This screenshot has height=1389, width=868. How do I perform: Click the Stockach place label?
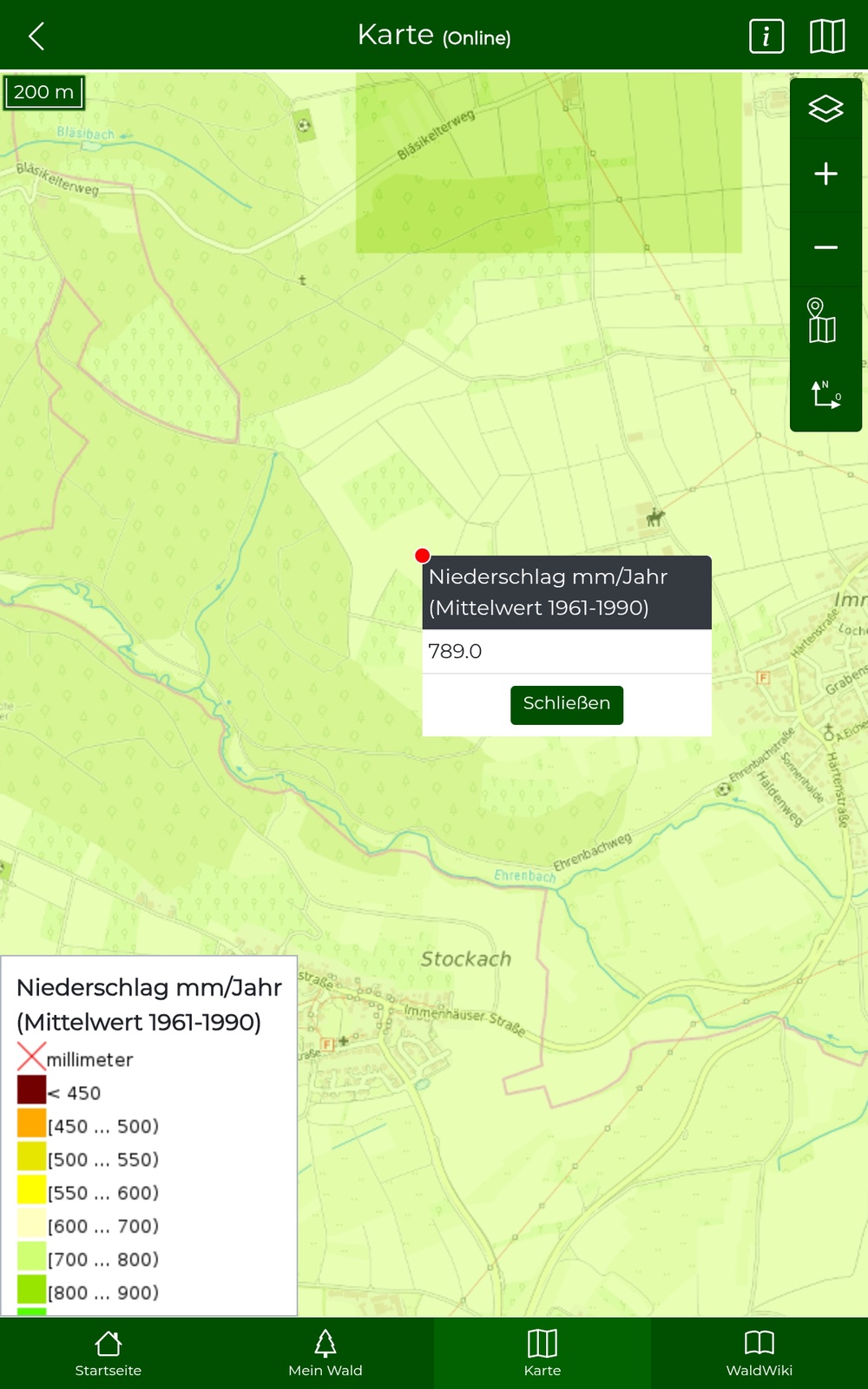click(466, 959)
